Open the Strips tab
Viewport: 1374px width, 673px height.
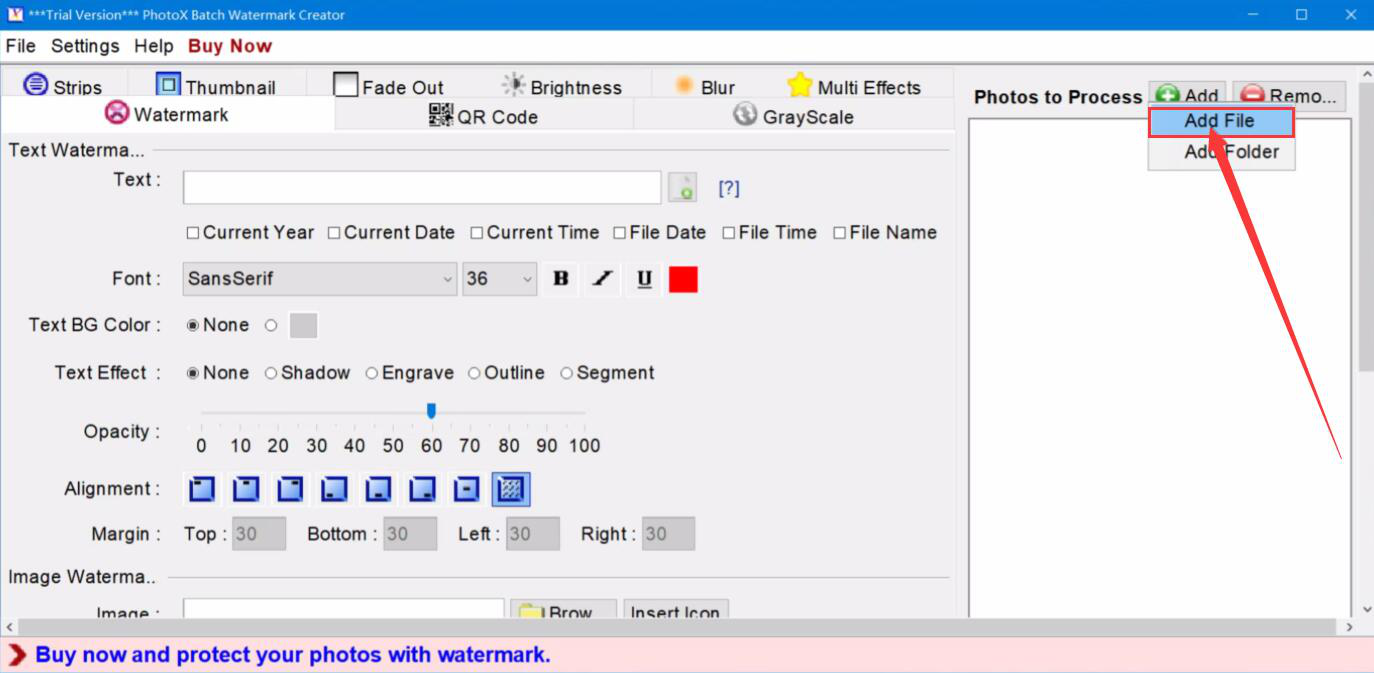(63, 86)
